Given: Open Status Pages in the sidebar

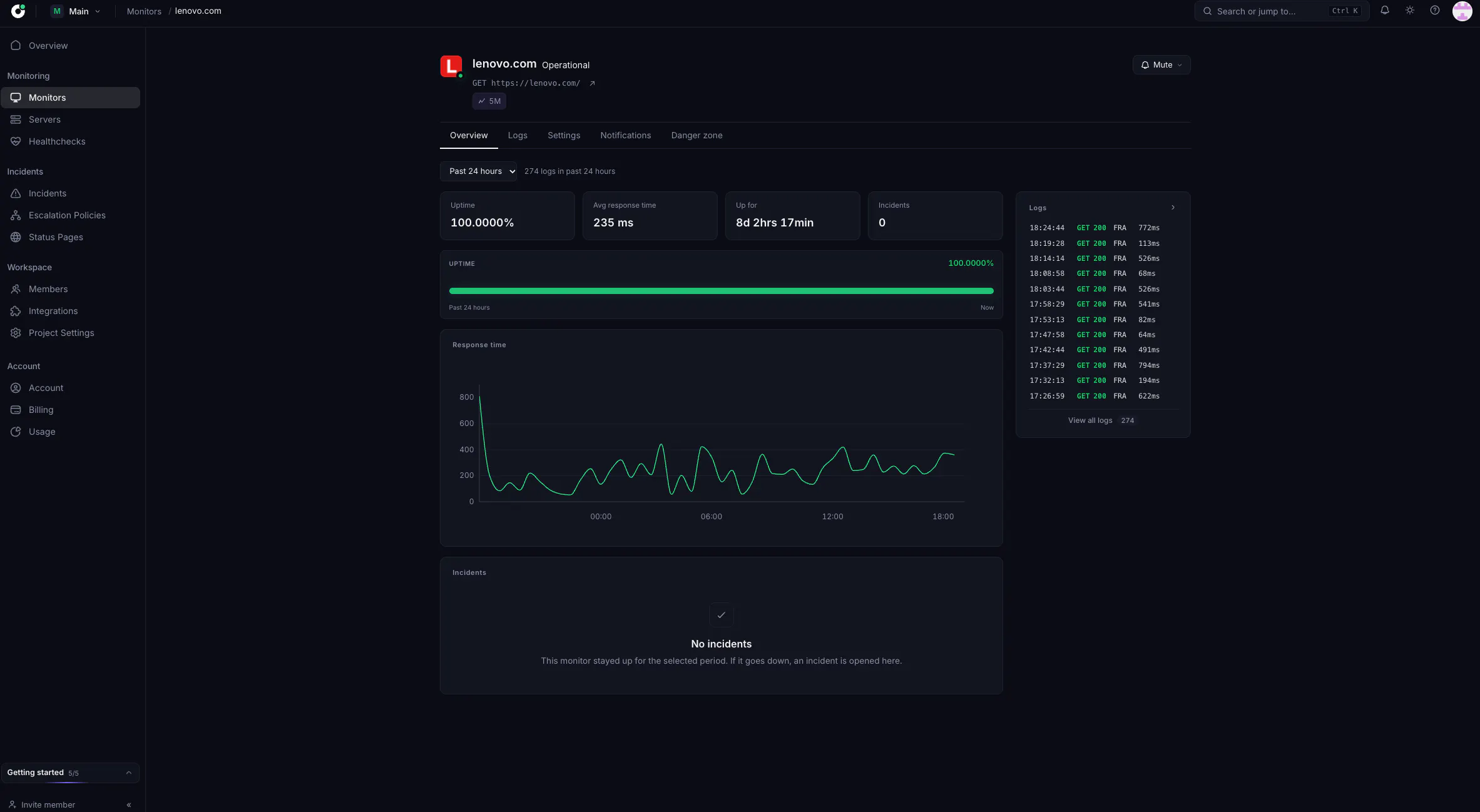Looking at the screenshot, I should pyautogui.click(x=70, y=237).
